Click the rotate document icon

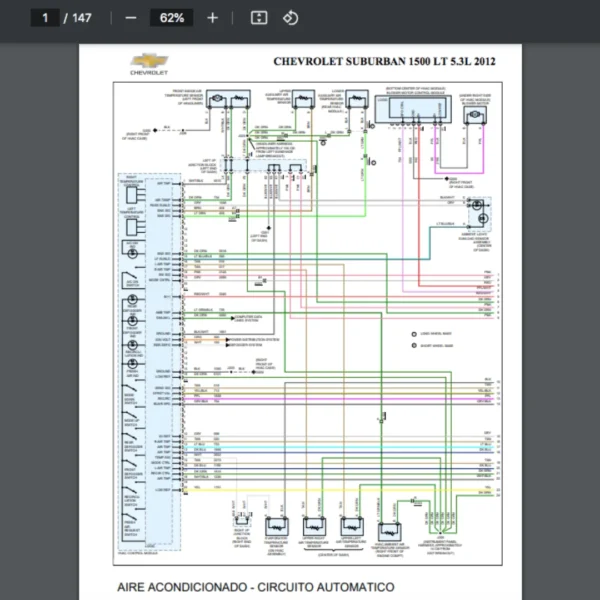coord(290,18)
